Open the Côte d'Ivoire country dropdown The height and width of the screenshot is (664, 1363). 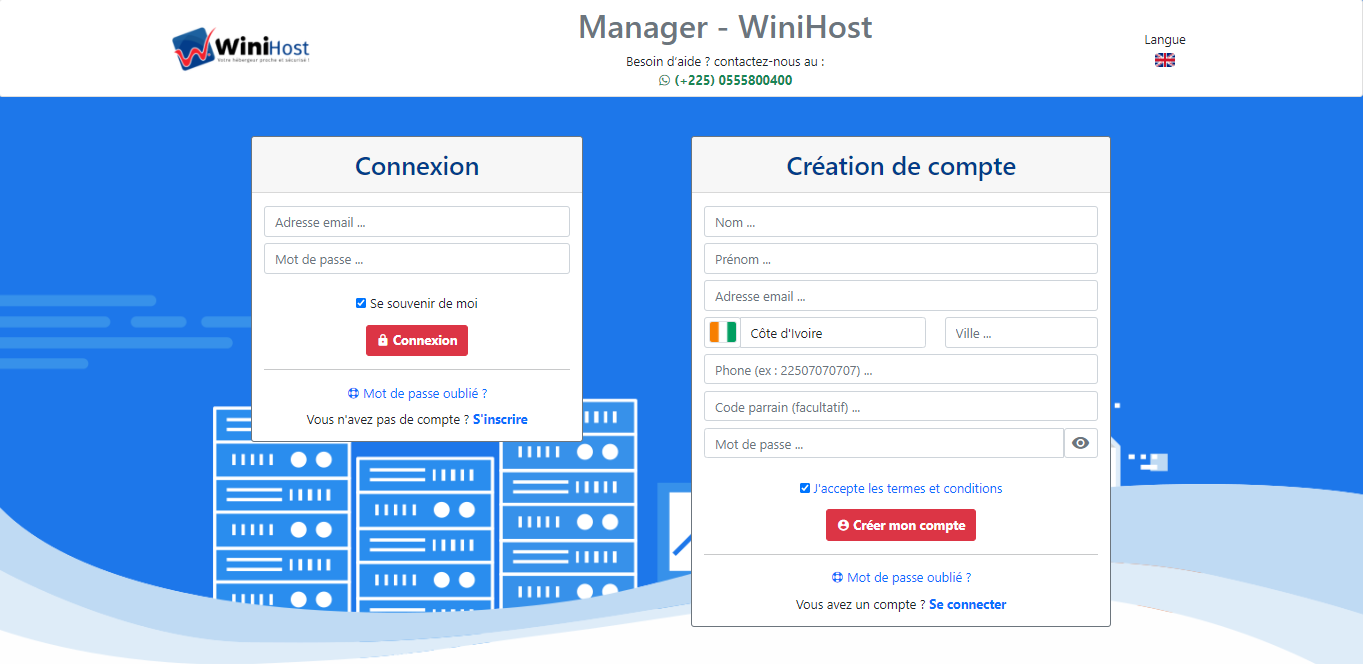tap(835, 333)
